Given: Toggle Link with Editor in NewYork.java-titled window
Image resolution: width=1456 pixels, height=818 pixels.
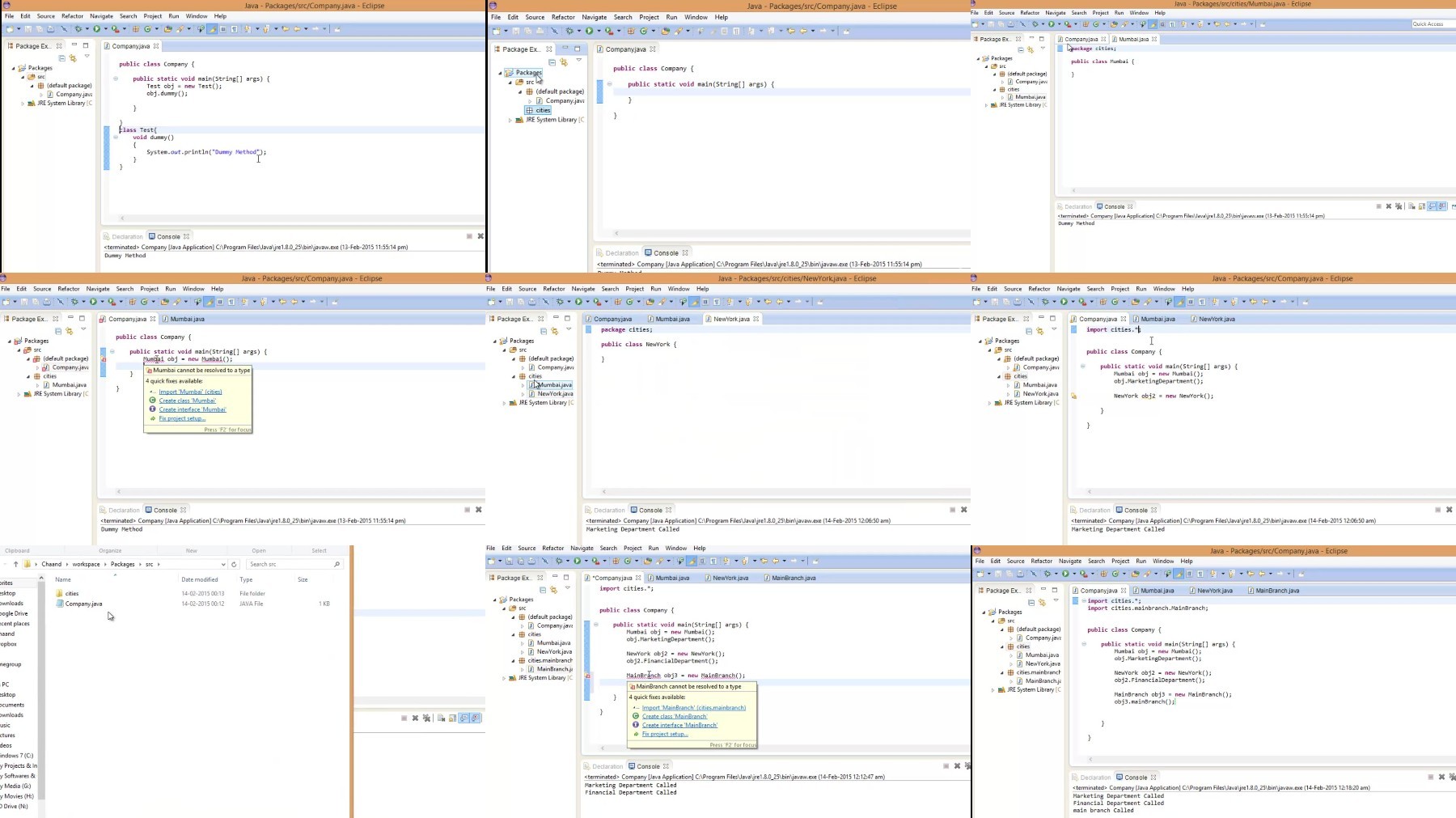Looking at the screenshot, I should 555,331.
